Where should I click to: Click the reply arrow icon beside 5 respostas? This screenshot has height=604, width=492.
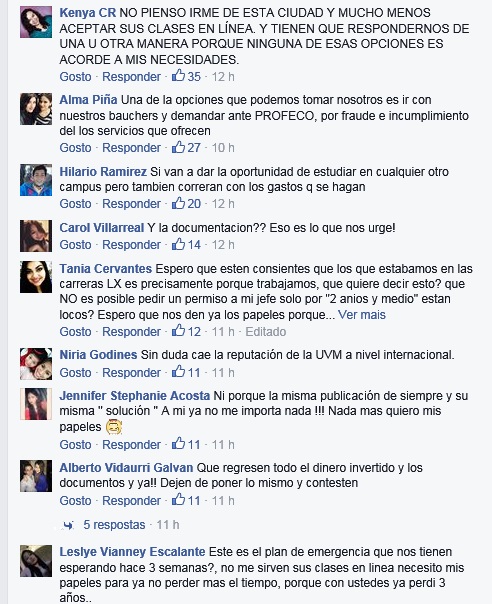click(x=69, y=525)
